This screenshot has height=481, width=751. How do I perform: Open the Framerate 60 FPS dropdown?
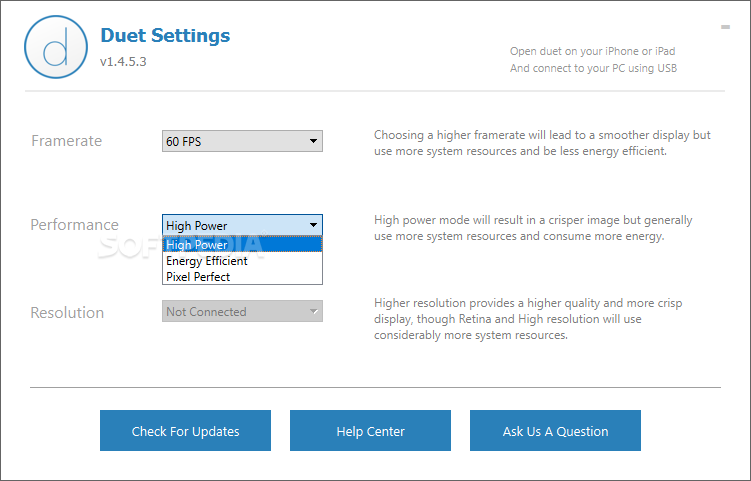[242, 141]
